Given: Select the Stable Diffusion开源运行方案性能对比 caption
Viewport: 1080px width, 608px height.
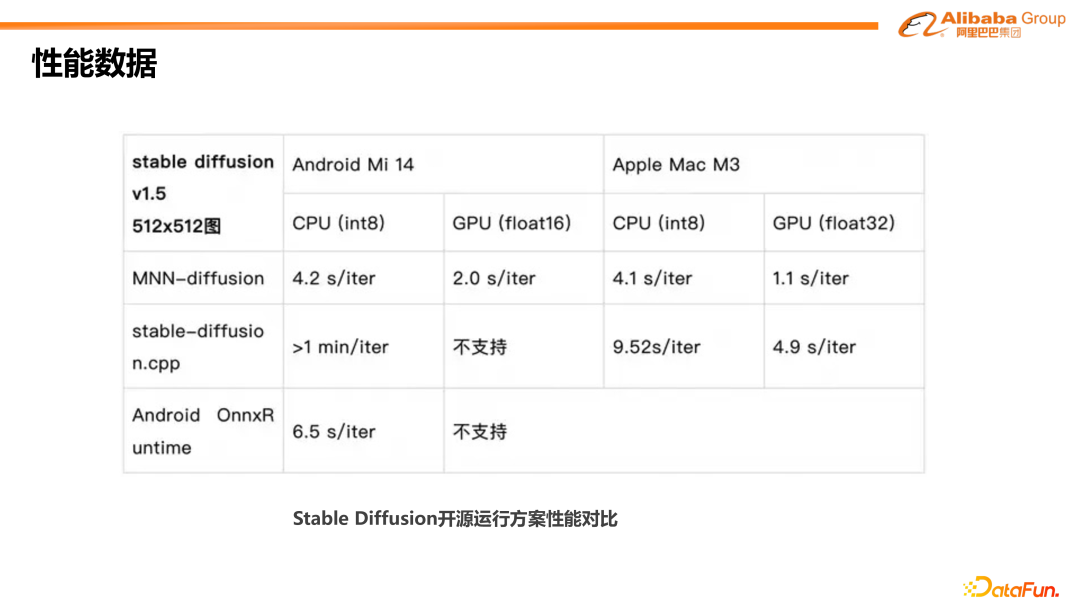Looking at the screenshot, I should 455,519.
